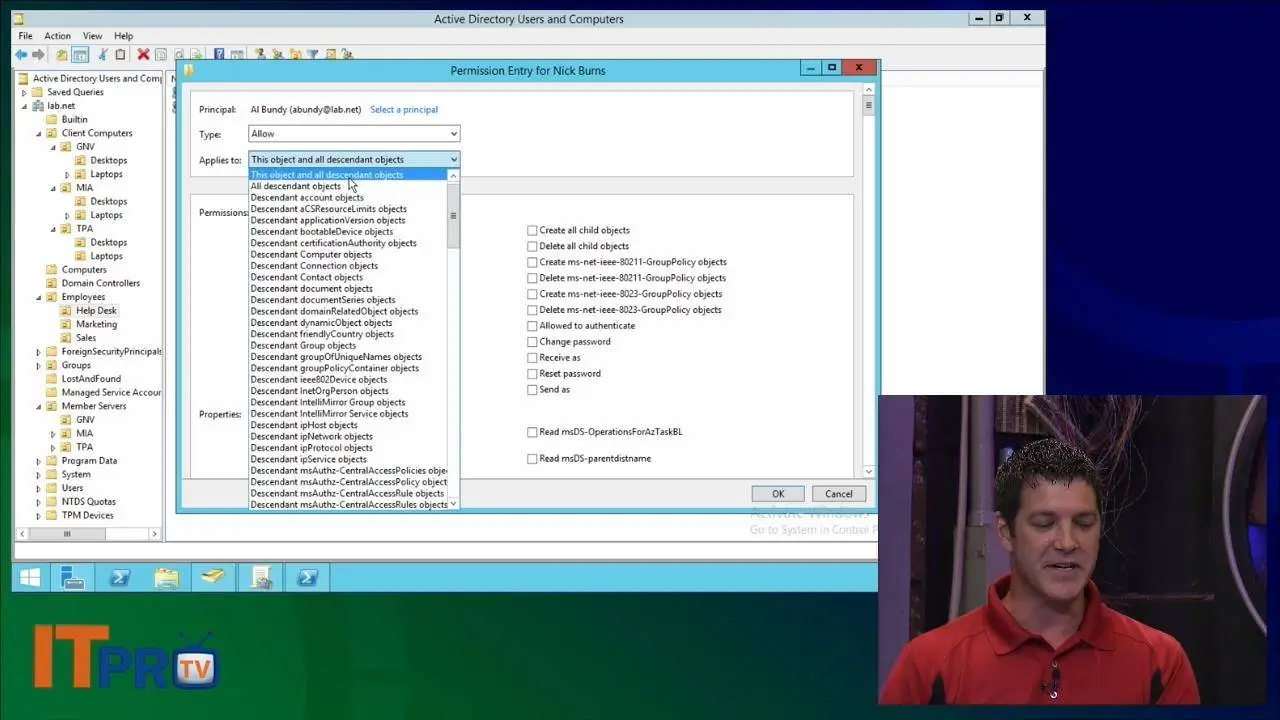This screenshot has height=720, width=1280.
Task: Collapse the lab.net tree node
Action: pos(25,105)
